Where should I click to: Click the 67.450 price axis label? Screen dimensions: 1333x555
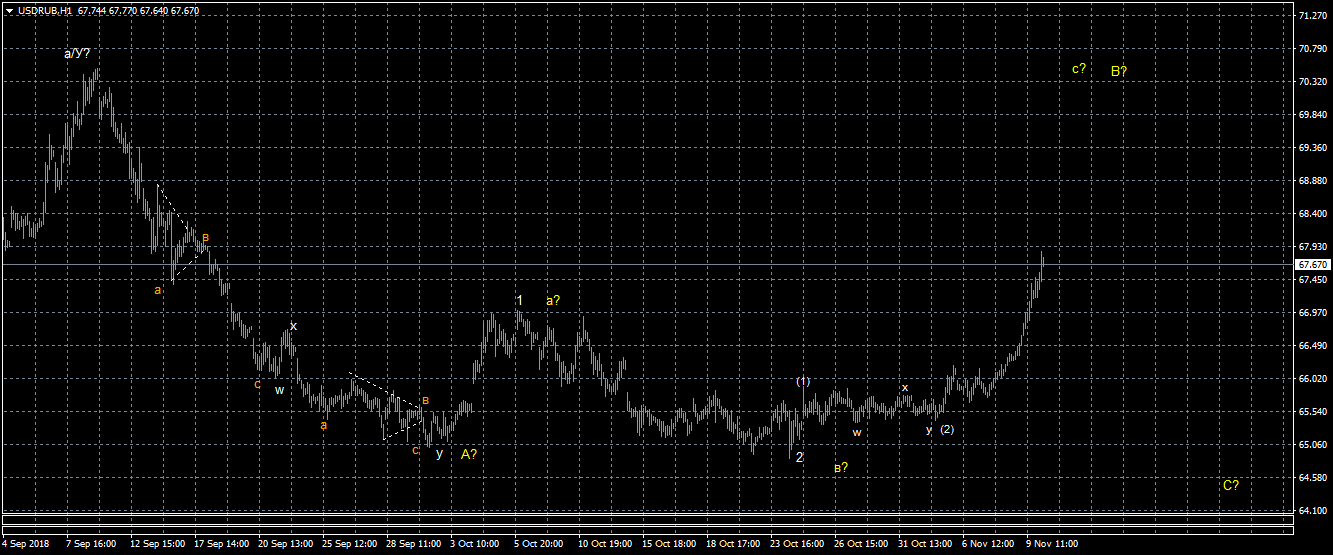(x=1312, y=280)
